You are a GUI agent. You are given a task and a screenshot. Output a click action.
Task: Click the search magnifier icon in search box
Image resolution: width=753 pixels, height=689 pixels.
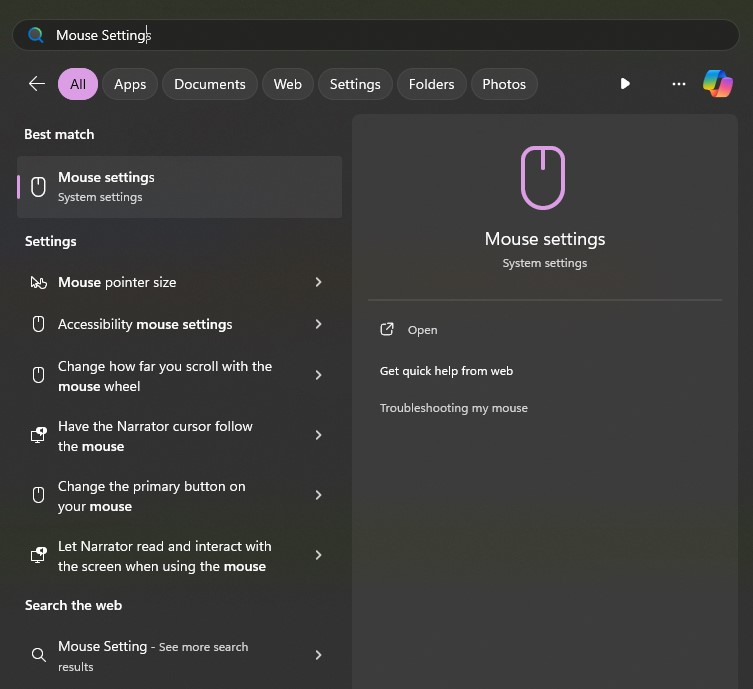(36, 35)
